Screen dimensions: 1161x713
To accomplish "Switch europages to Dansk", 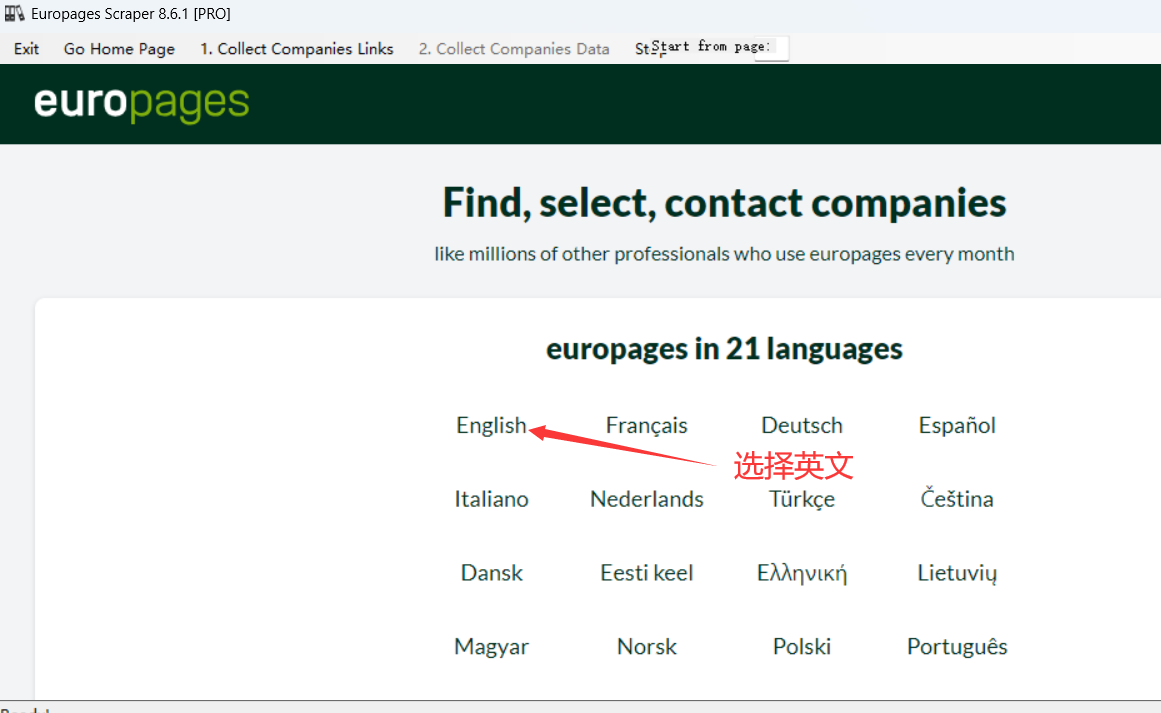I will coord(491,573).
